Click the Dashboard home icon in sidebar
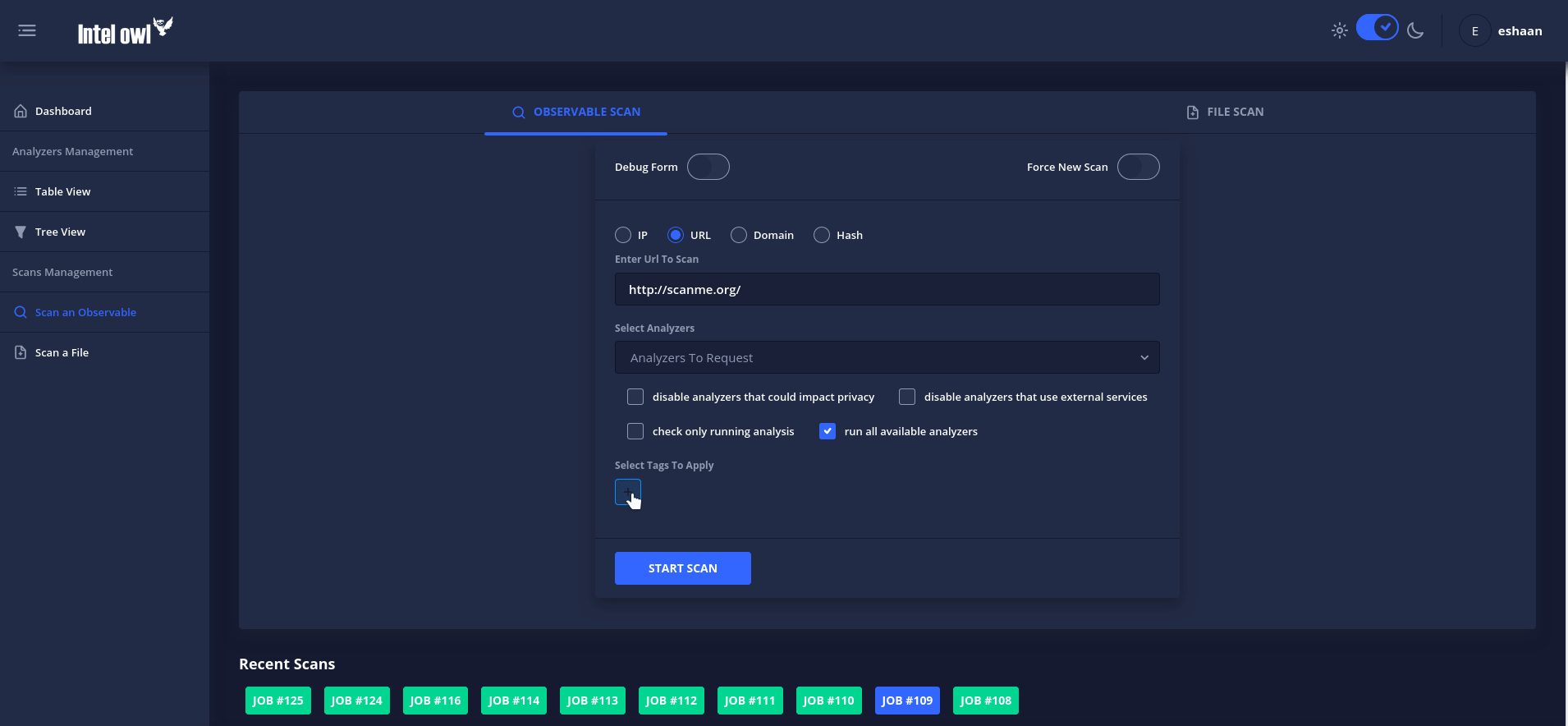This screenshot has width=1568, height=726. click(x=21, y=111)
